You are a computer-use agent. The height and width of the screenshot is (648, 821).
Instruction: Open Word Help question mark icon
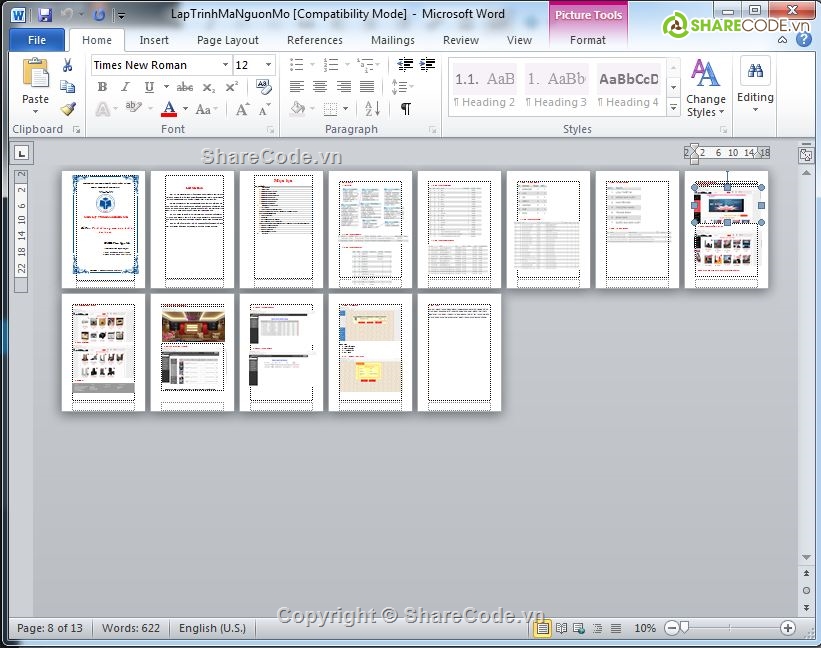coord(804,39)
